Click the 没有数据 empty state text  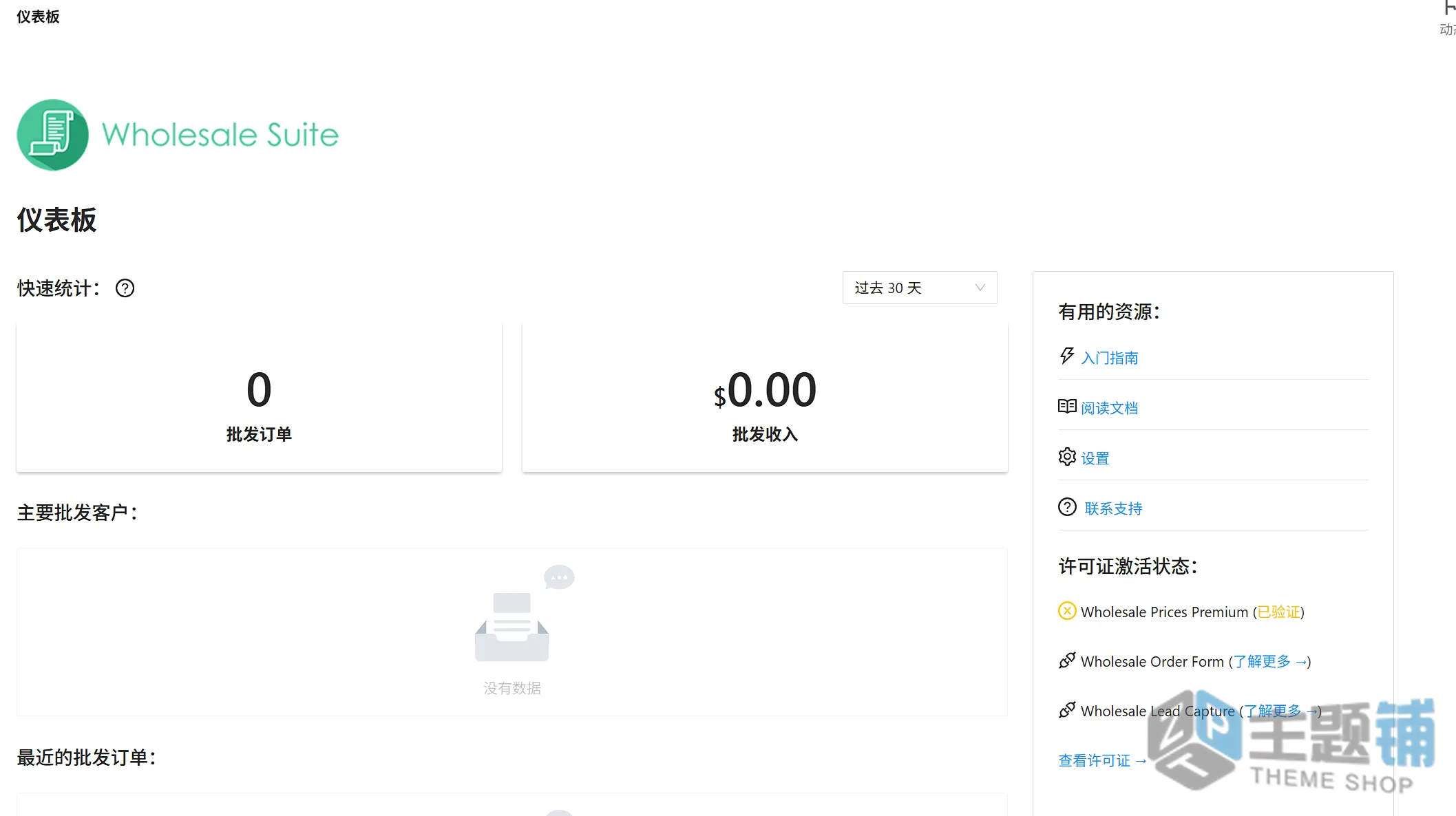tap(512, 688)
